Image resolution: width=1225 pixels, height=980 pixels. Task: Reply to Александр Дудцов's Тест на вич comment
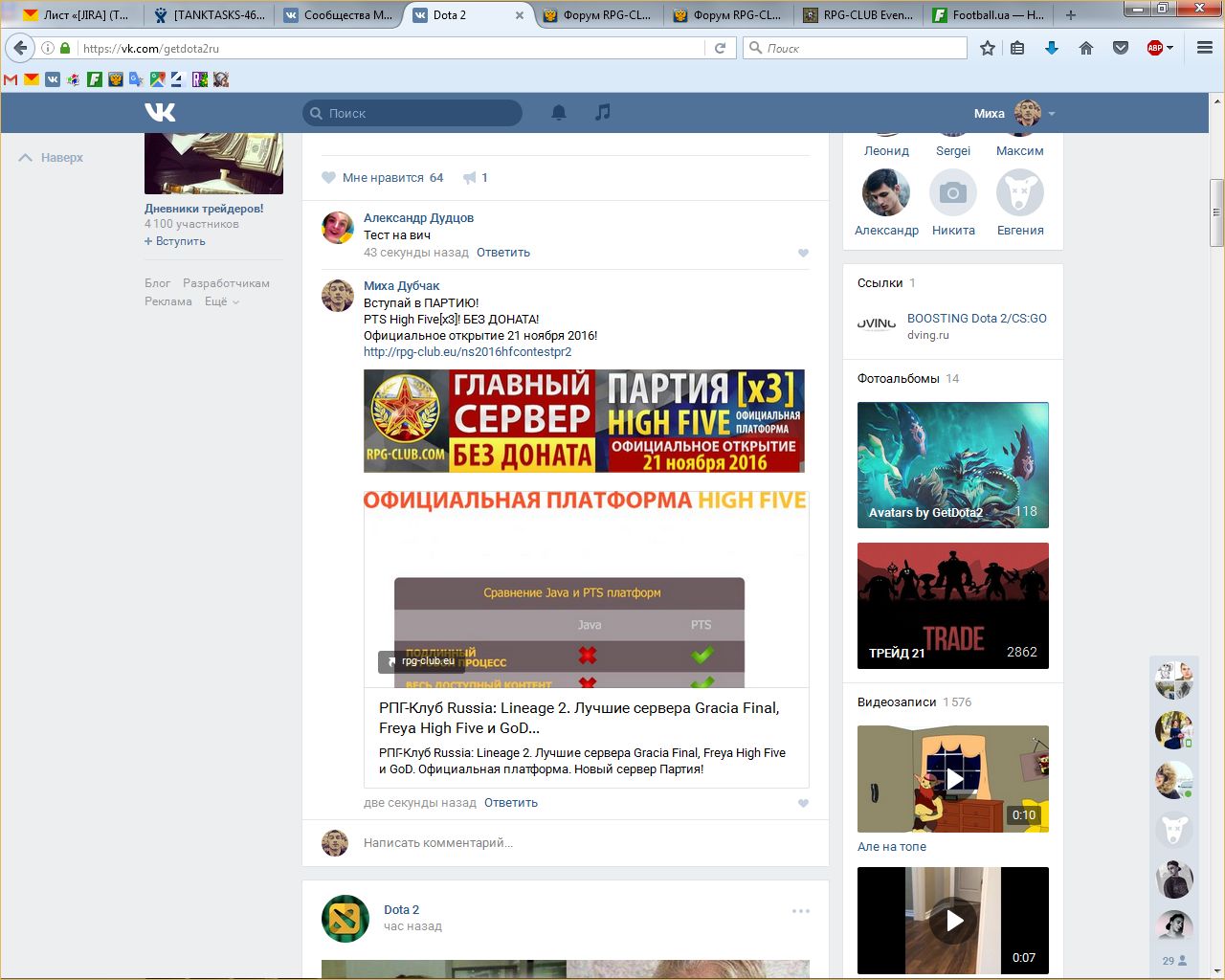click(503, 253)
